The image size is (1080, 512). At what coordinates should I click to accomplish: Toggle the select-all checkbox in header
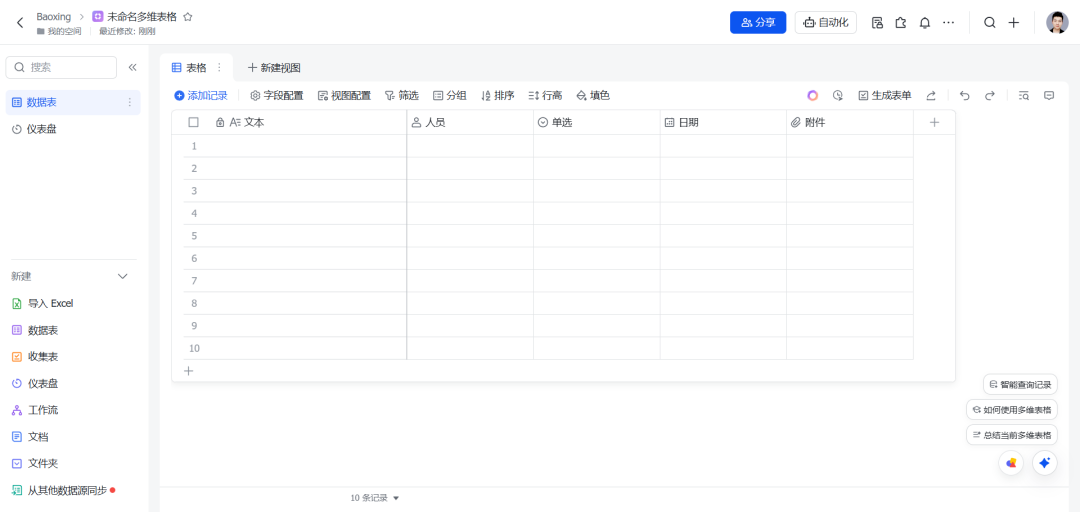click(194, 122)
